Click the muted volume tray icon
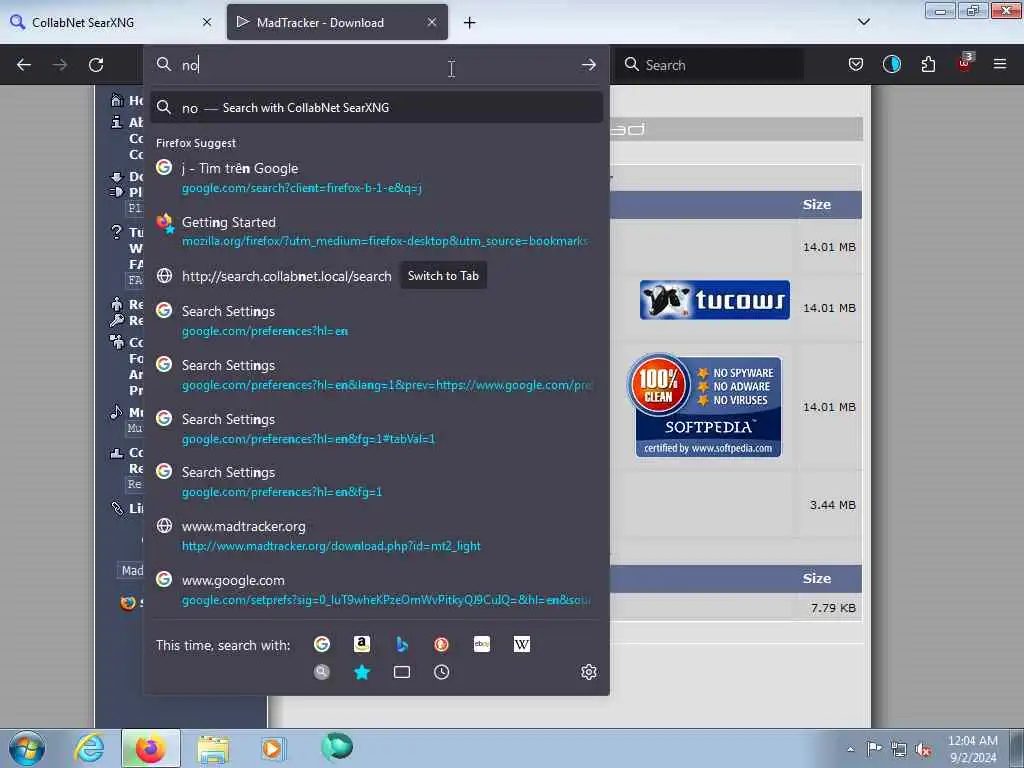This screenshot has width=1024, height=768. 923,750
